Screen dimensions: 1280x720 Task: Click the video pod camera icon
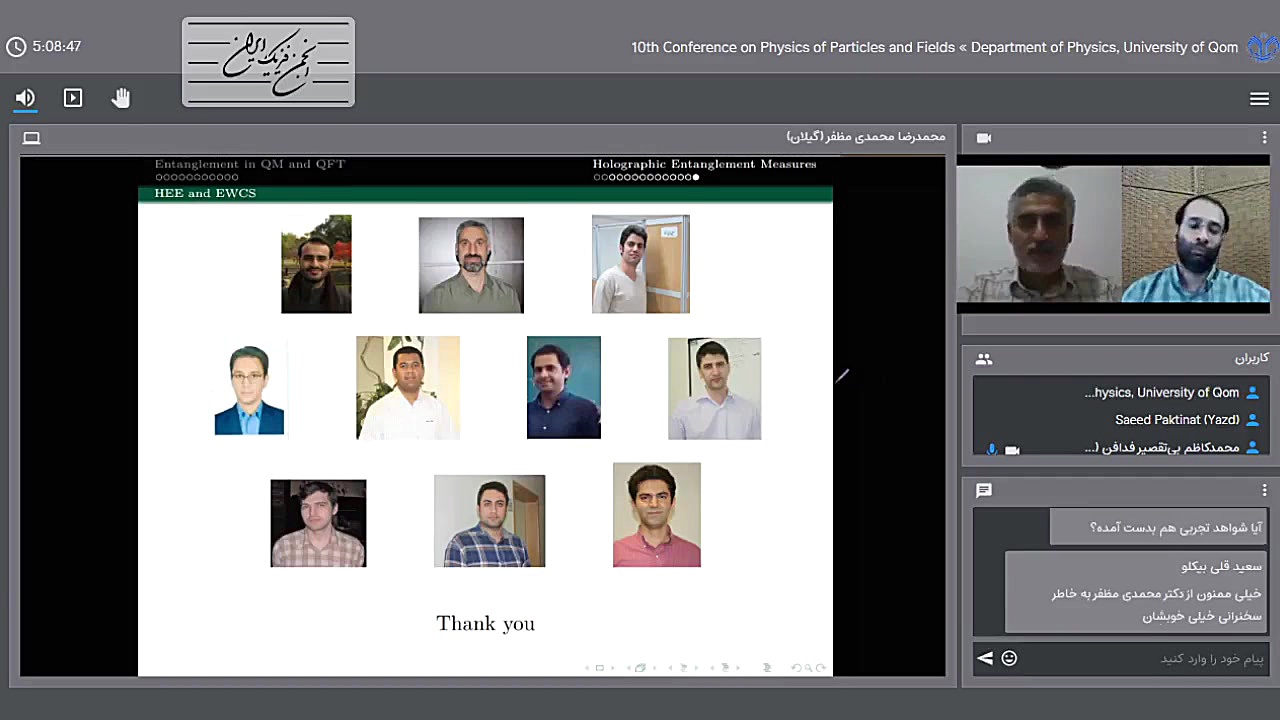point(984,138)
